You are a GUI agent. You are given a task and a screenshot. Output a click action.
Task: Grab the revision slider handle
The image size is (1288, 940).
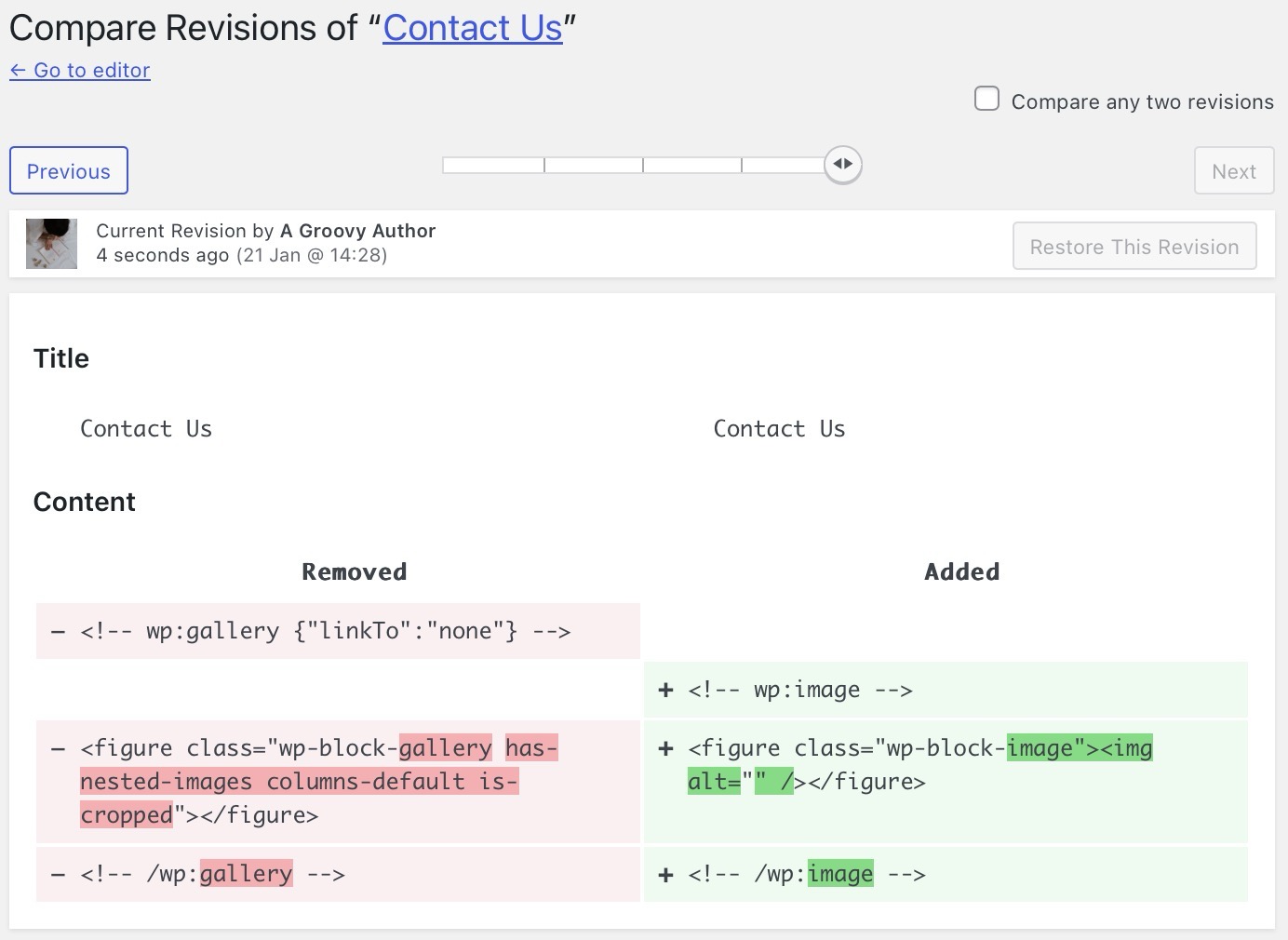(842, 165)
